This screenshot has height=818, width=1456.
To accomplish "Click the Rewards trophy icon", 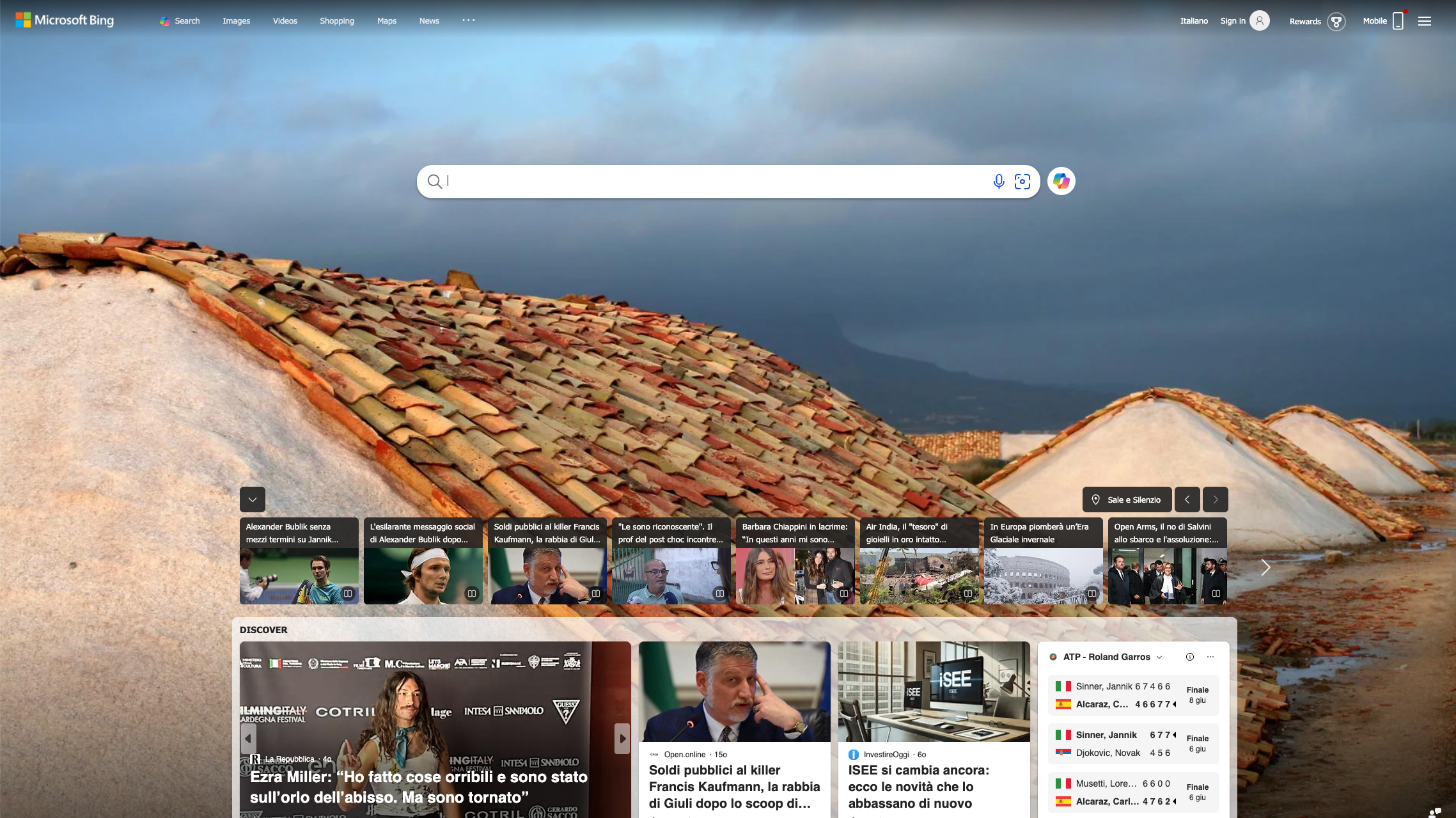I will click(1336, 21).
